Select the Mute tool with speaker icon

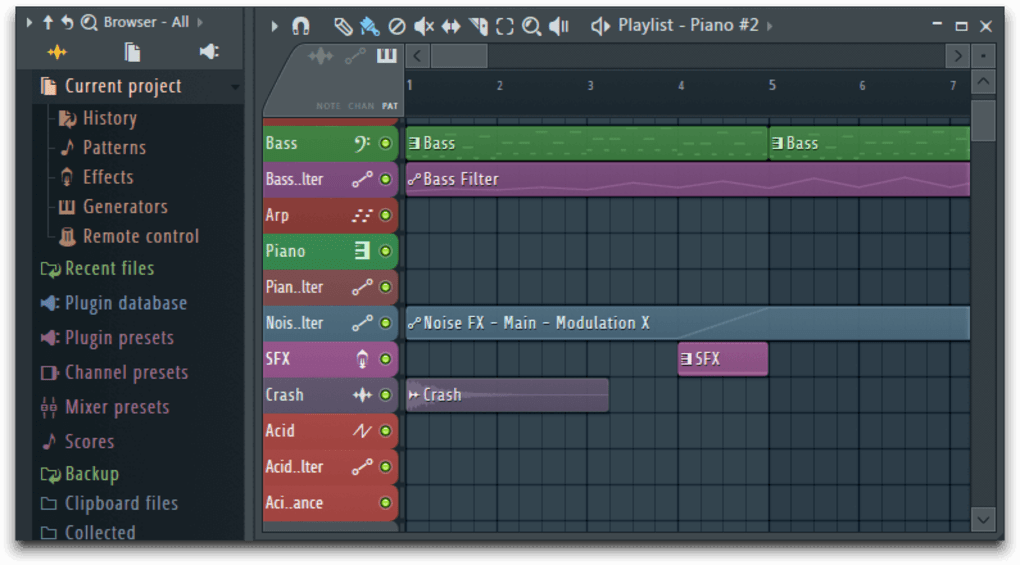click(424, 26)
